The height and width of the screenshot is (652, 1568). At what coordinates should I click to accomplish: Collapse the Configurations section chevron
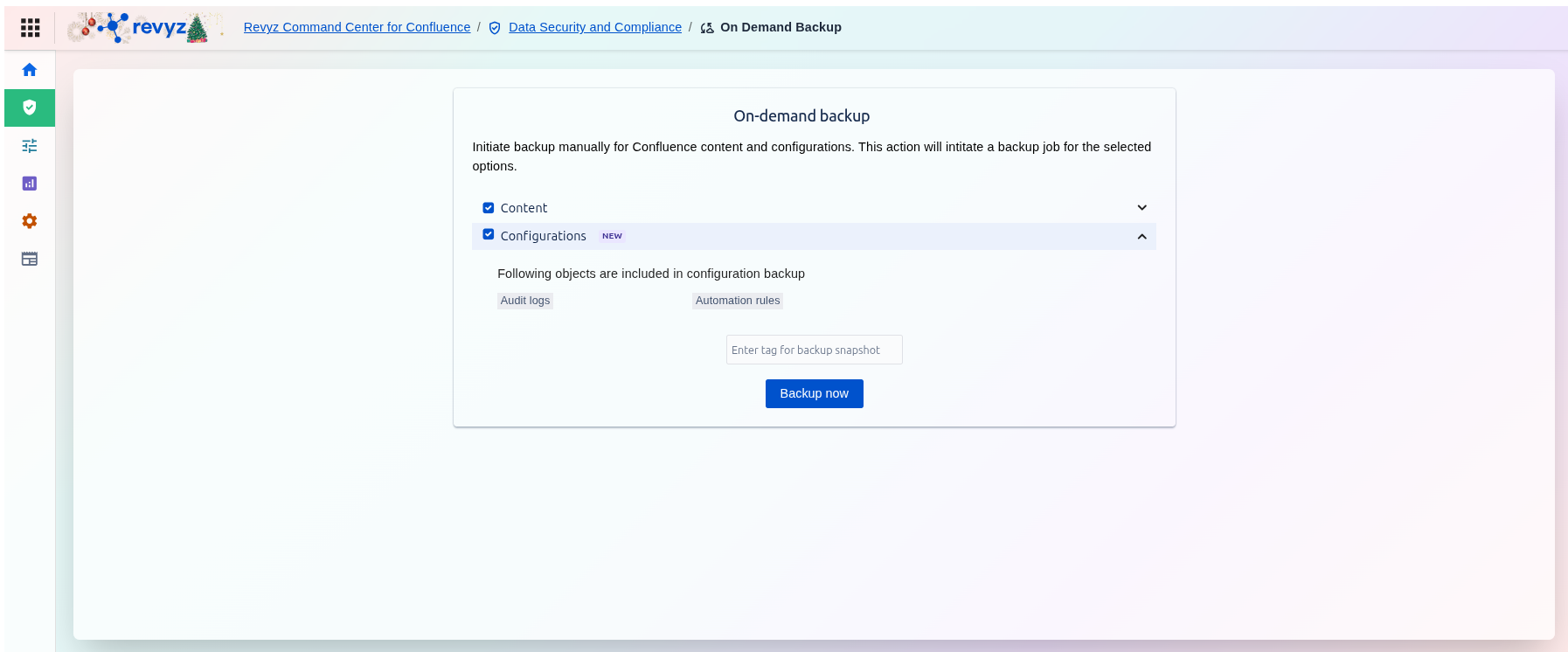coord(1141,237)
